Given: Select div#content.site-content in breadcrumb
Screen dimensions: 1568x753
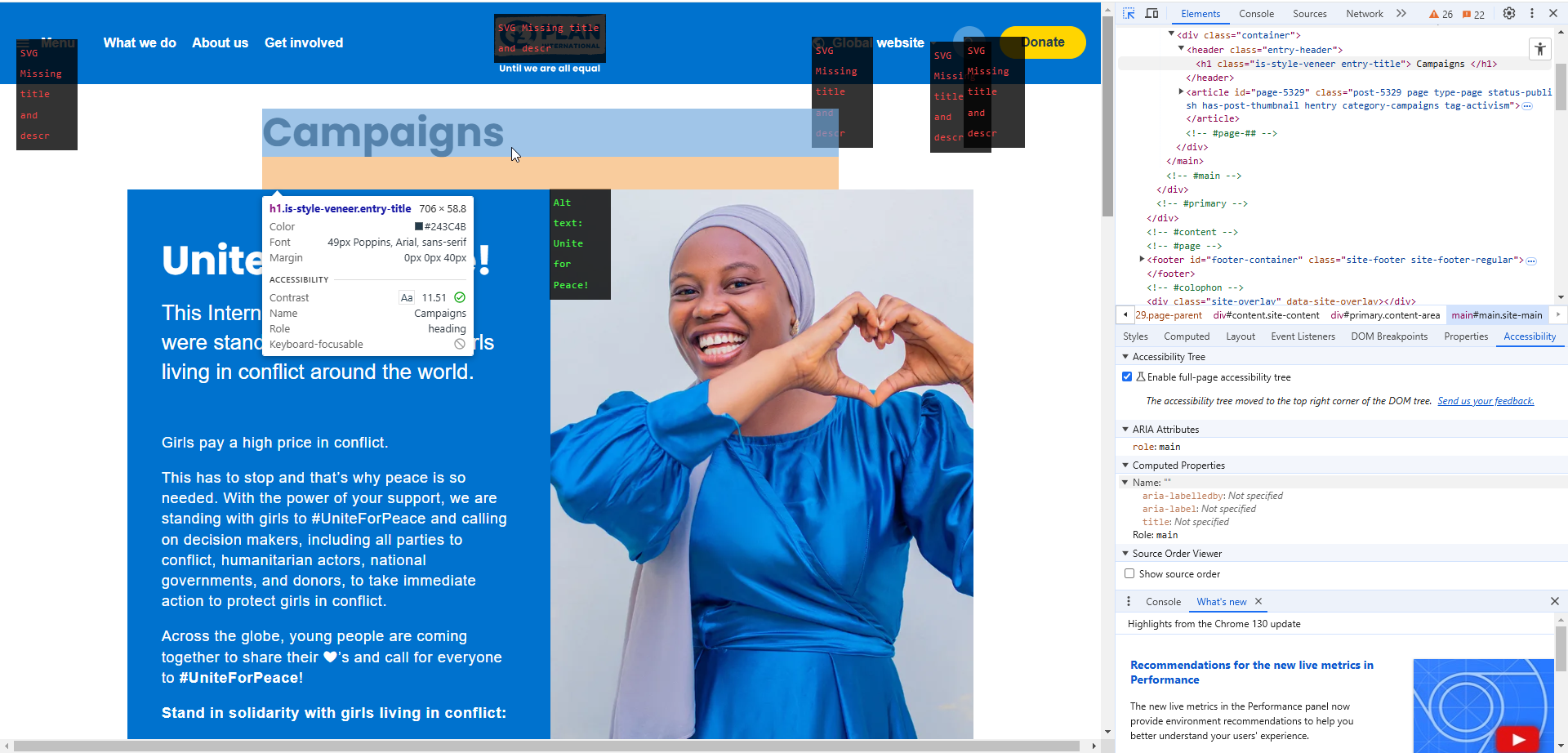Looking at the screenshot, I should (x=1266, y=315).
